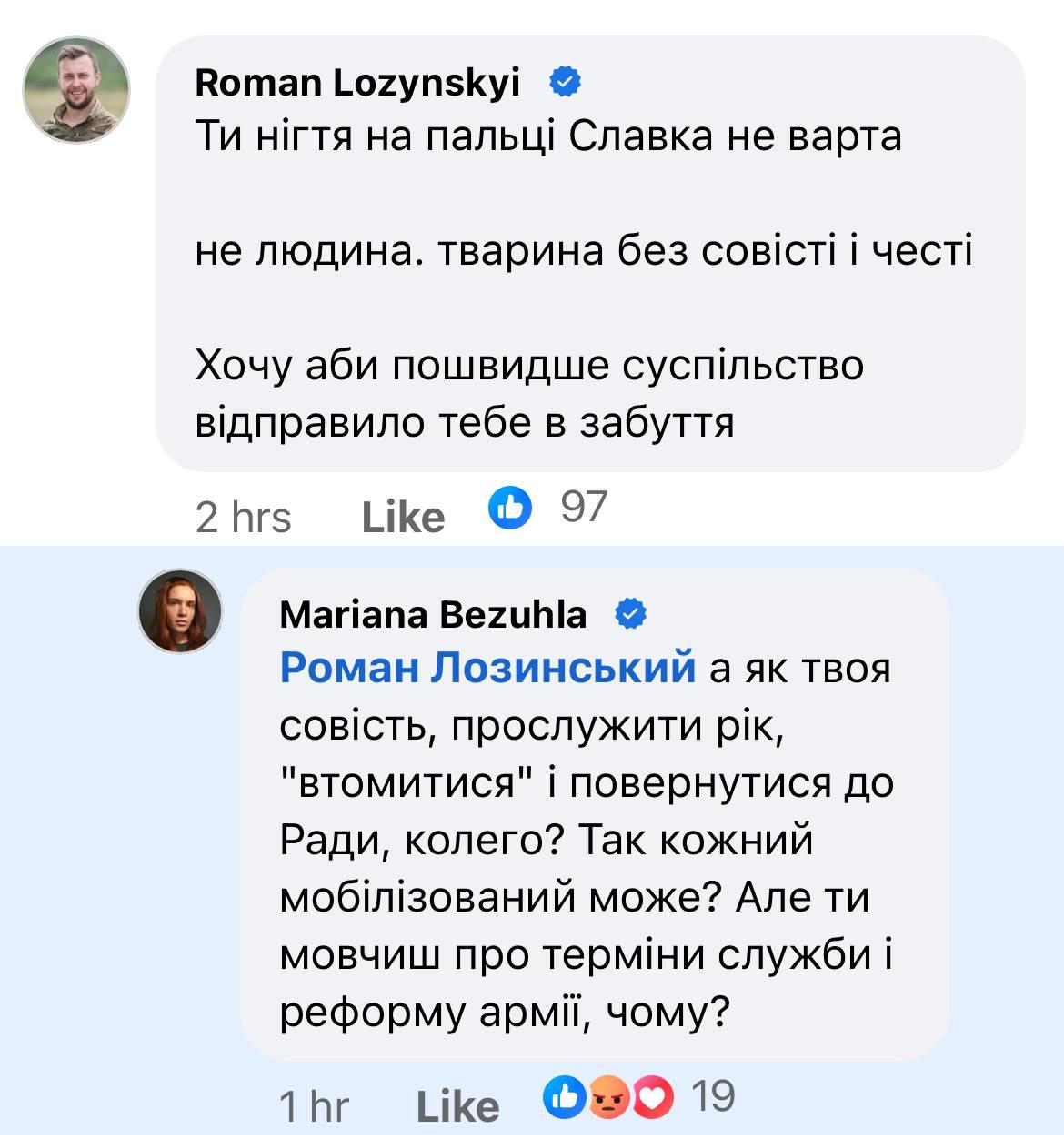This screenshot has width=1064, height=1139.
Task: Click the "1 hr" reply timestamp
Action: [314, 1106]
